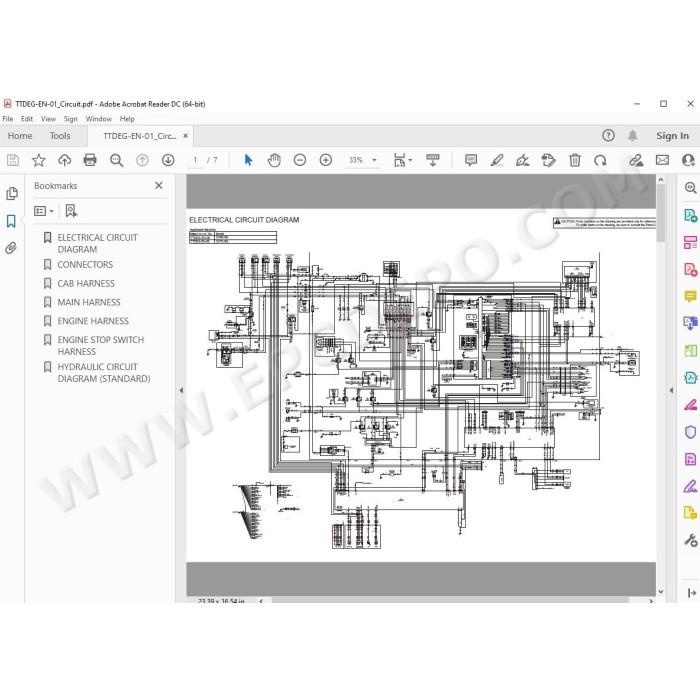
Task: Click the page number input field
Action: (195, 160)
